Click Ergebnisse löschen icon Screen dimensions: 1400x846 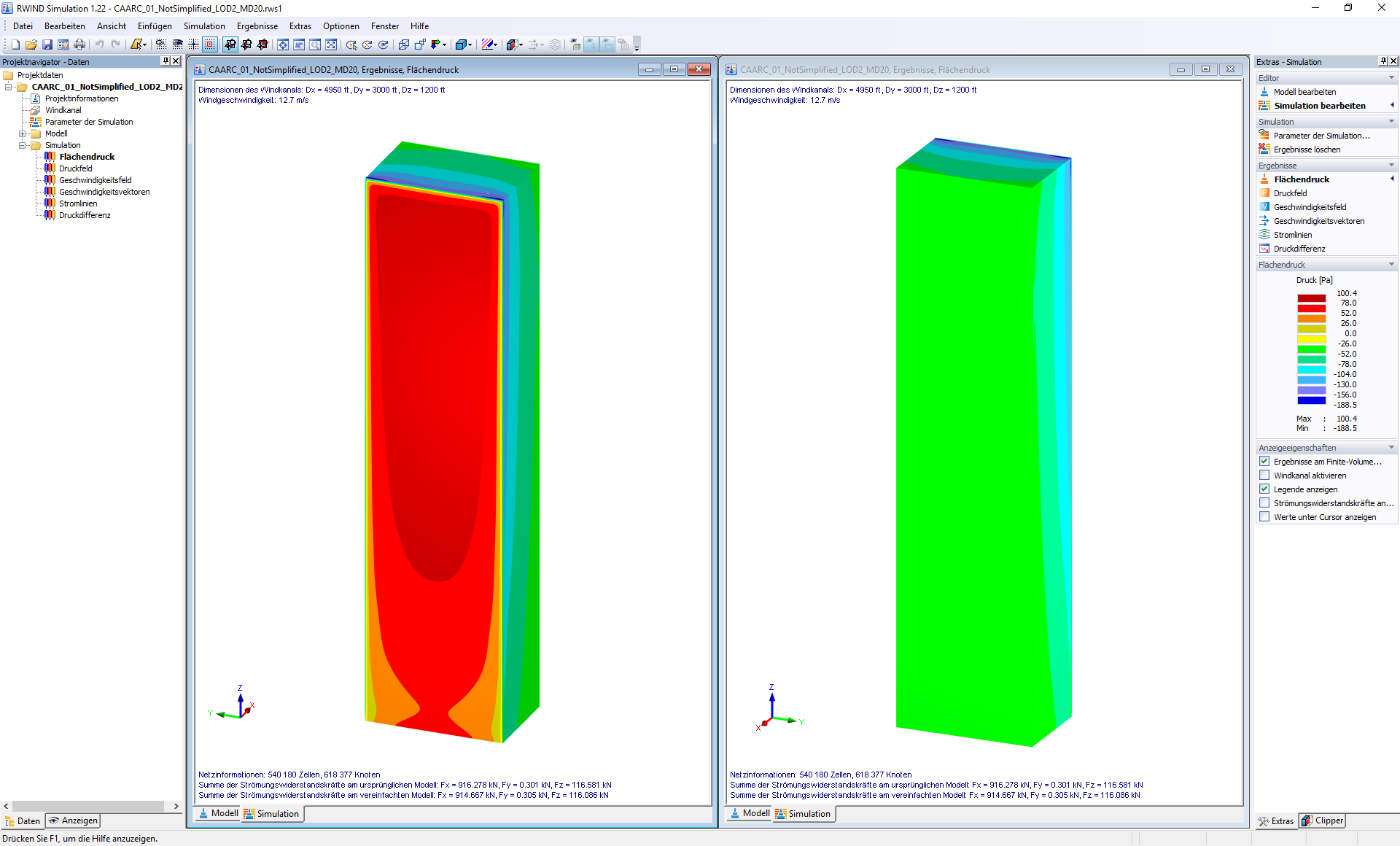click(x=1264, y=150)
